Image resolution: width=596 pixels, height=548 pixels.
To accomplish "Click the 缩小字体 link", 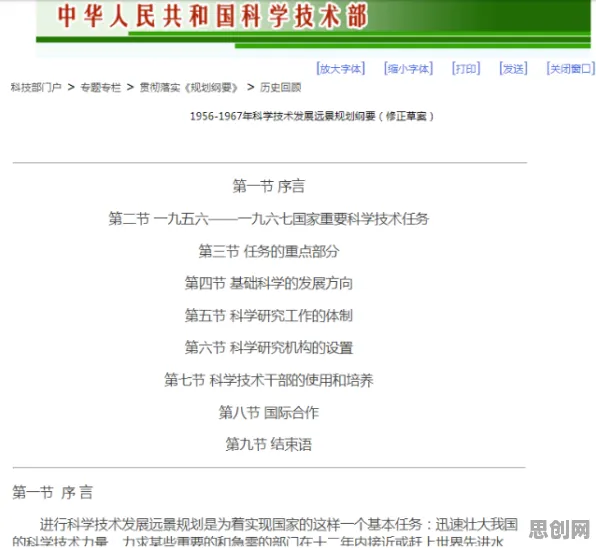I will [408, 69].
